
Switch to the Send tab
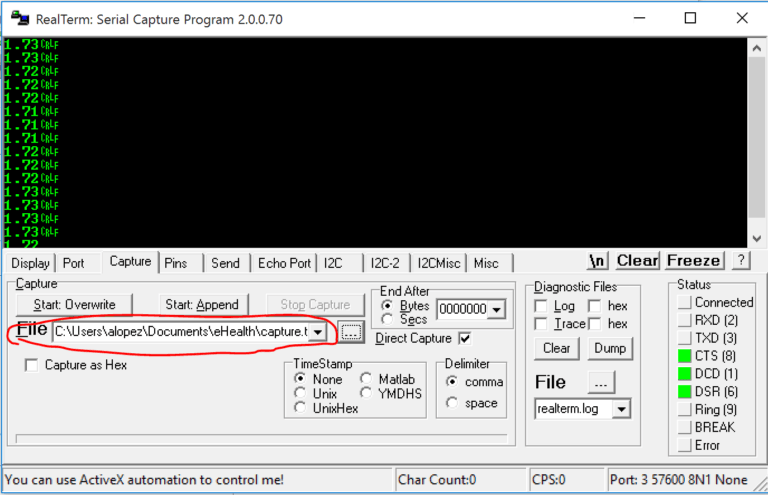point(225,263)
